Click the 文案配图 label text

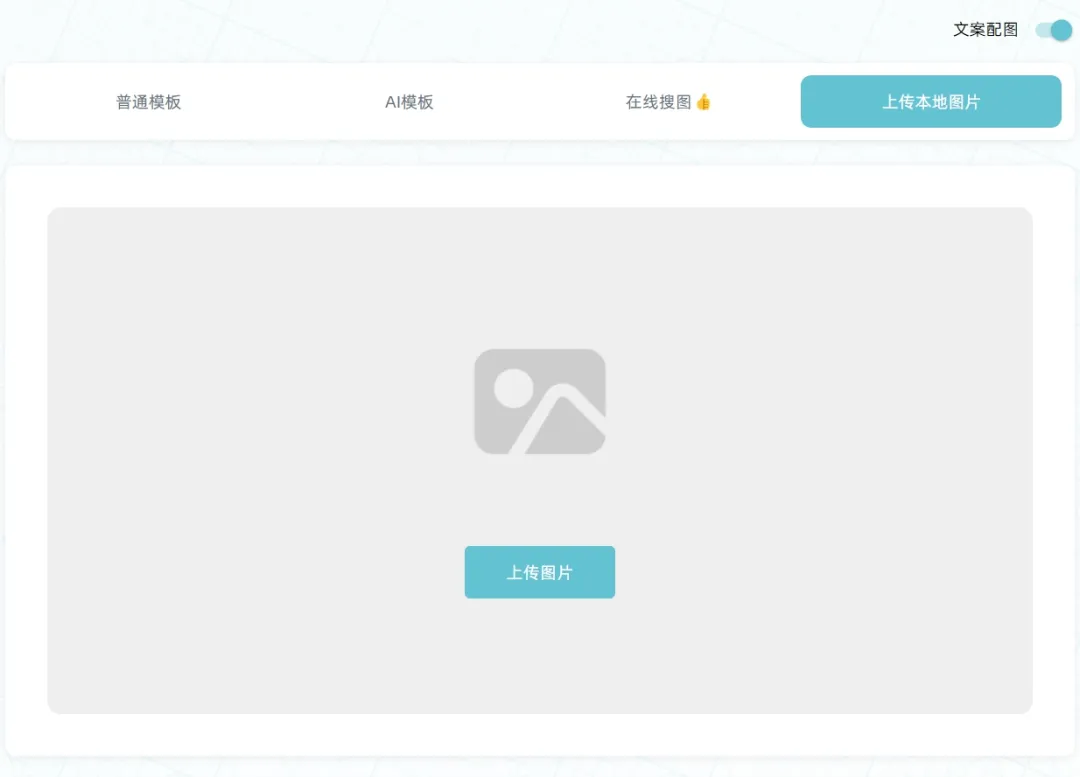(x=985, y=30)
